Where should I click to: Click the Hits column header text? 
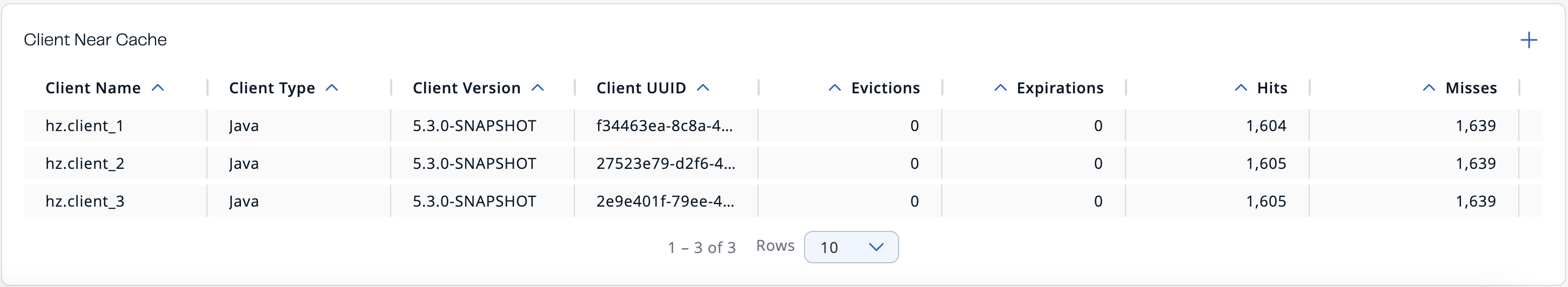[x=1271, y=88]
